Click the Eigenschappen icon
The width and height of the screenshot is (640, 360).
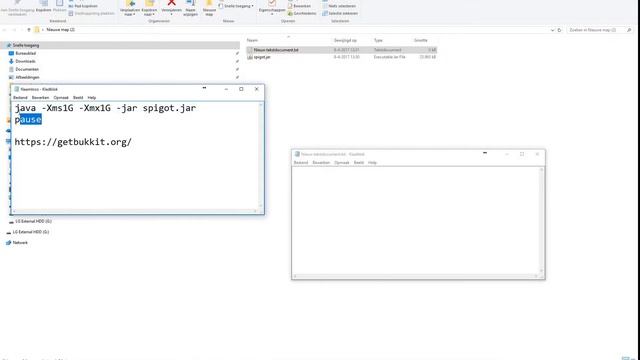[x=271, y=6]
